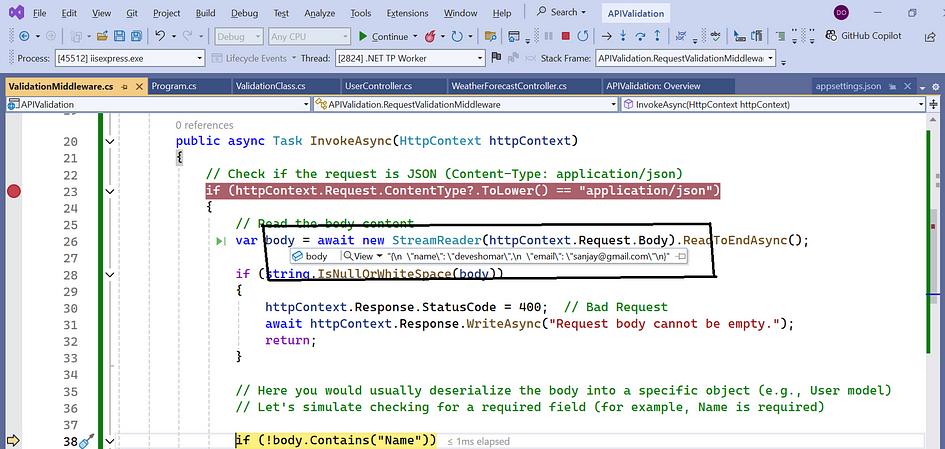Stop debugging with the red square

[565, 36]
